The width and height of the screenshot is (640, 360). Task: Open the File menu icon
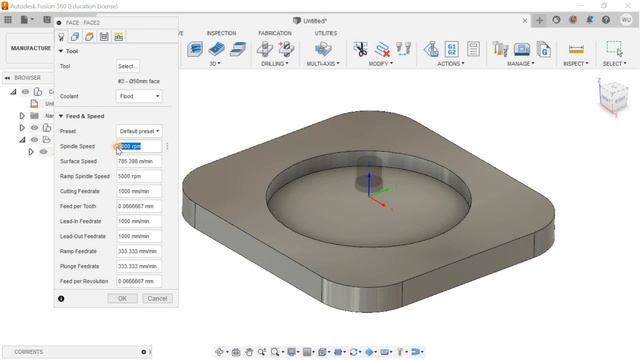tap(27, 20)
